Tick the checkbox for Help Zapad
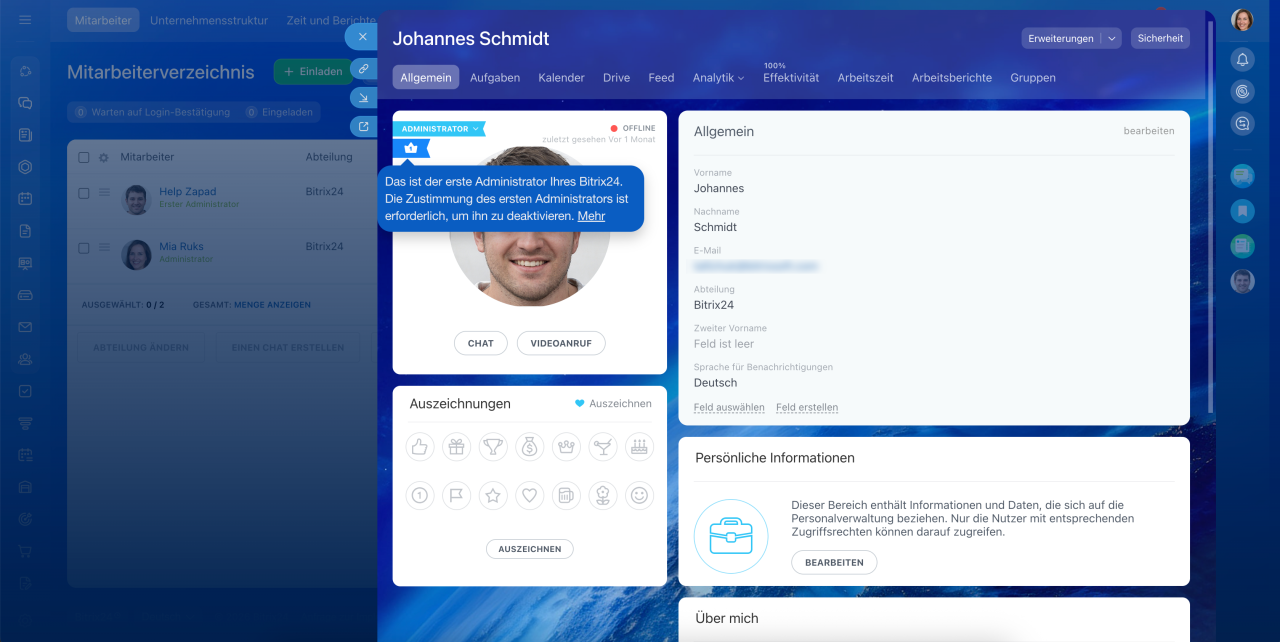This screenshot has width=1280, height=642. point(84,193)
